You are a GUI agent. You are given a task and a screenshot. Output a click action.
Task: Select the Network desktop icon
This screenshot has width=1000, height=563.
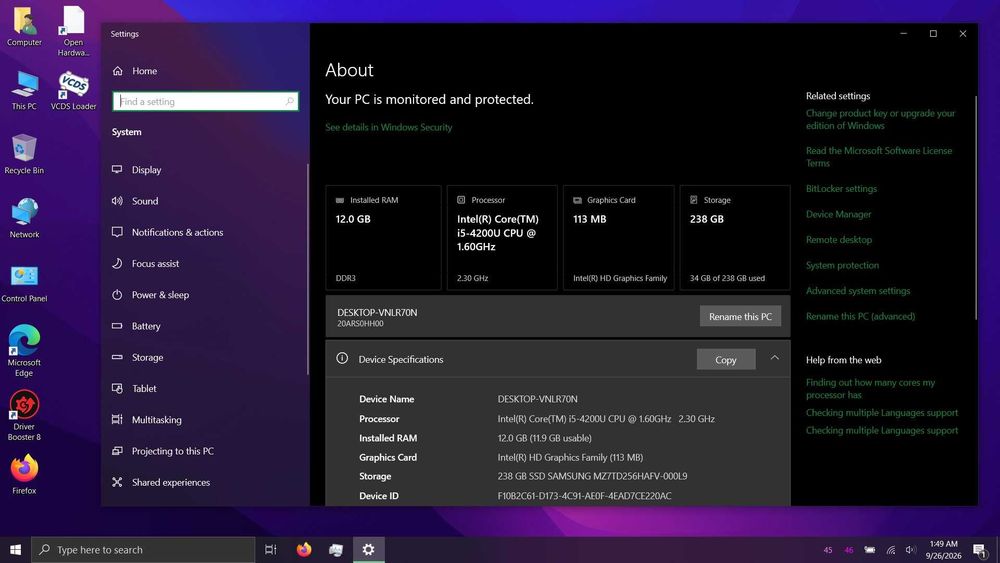pyautogui.click(x=24, y=218)
